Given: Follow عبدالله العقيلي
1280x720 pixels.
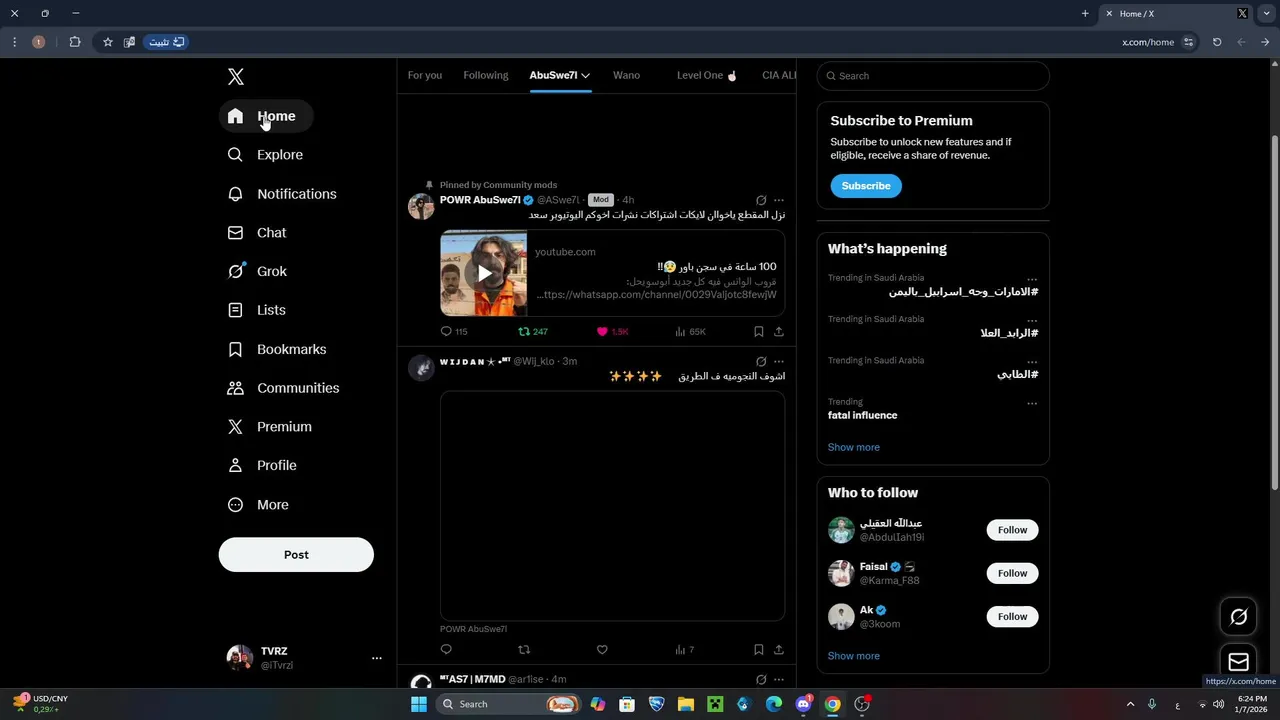Looking at the screenshot, I should tap(1012, 530).
